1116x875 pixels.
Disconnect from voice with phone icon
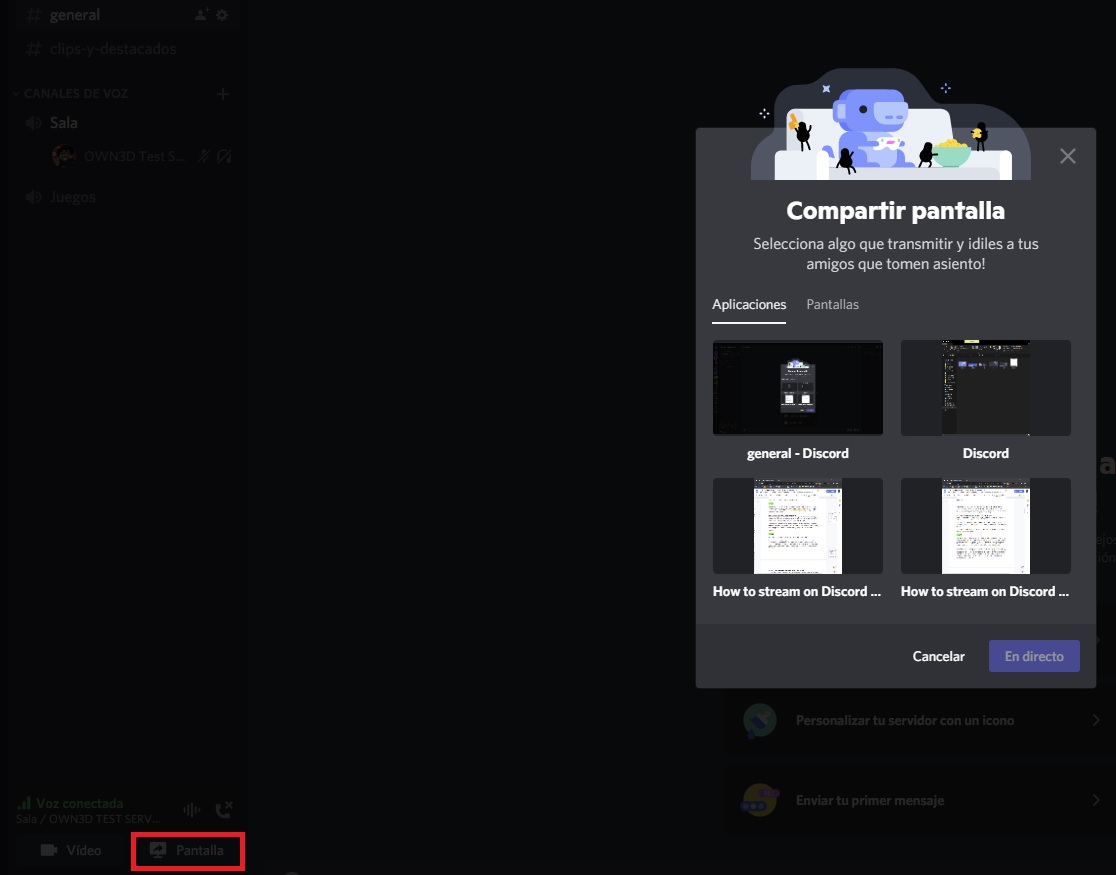225,809
